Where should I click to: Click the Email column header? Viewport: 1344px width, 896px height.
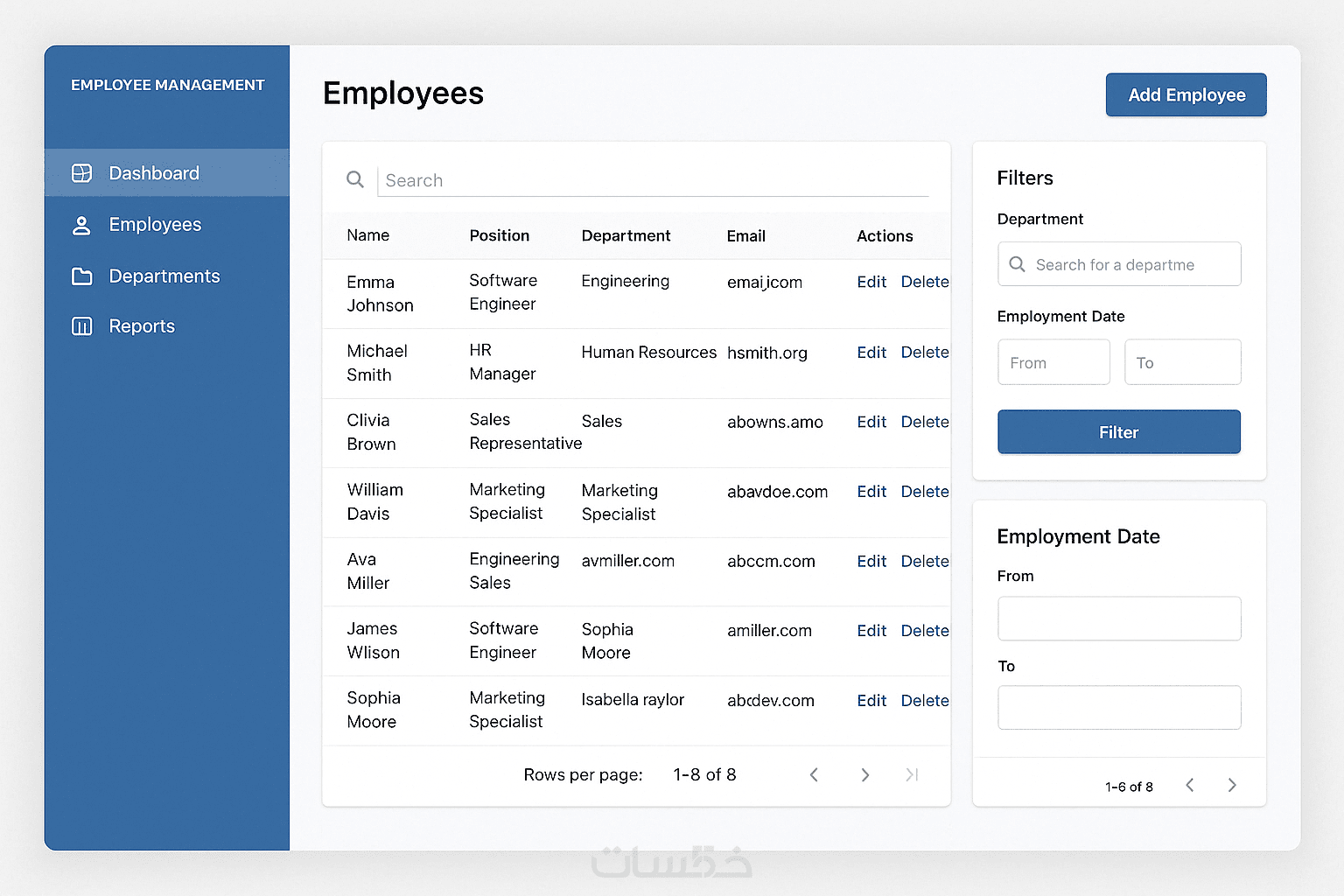click(746, 236)
